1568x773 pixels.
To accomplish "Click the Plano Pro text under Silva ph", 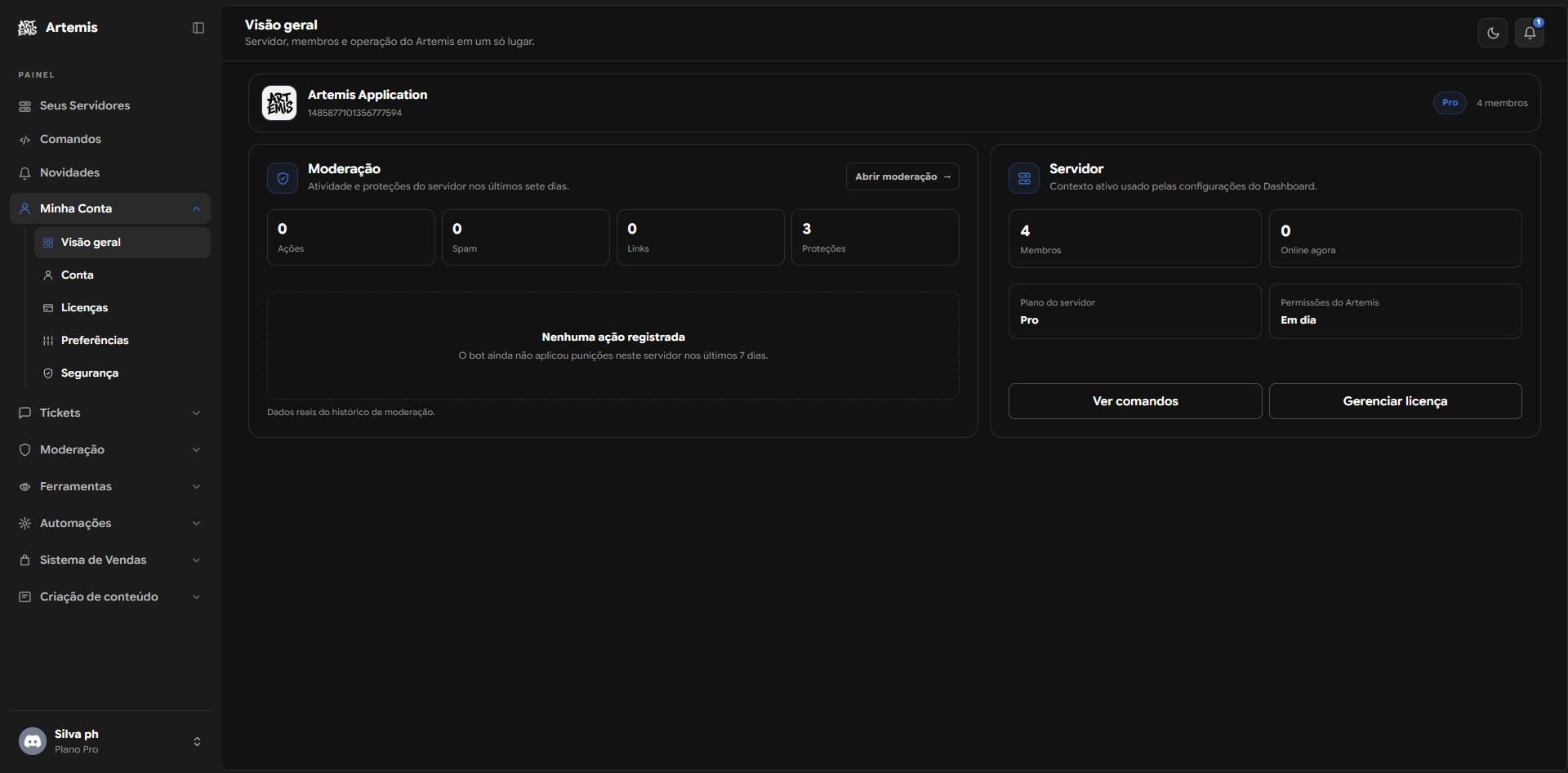I will (77, 749).
